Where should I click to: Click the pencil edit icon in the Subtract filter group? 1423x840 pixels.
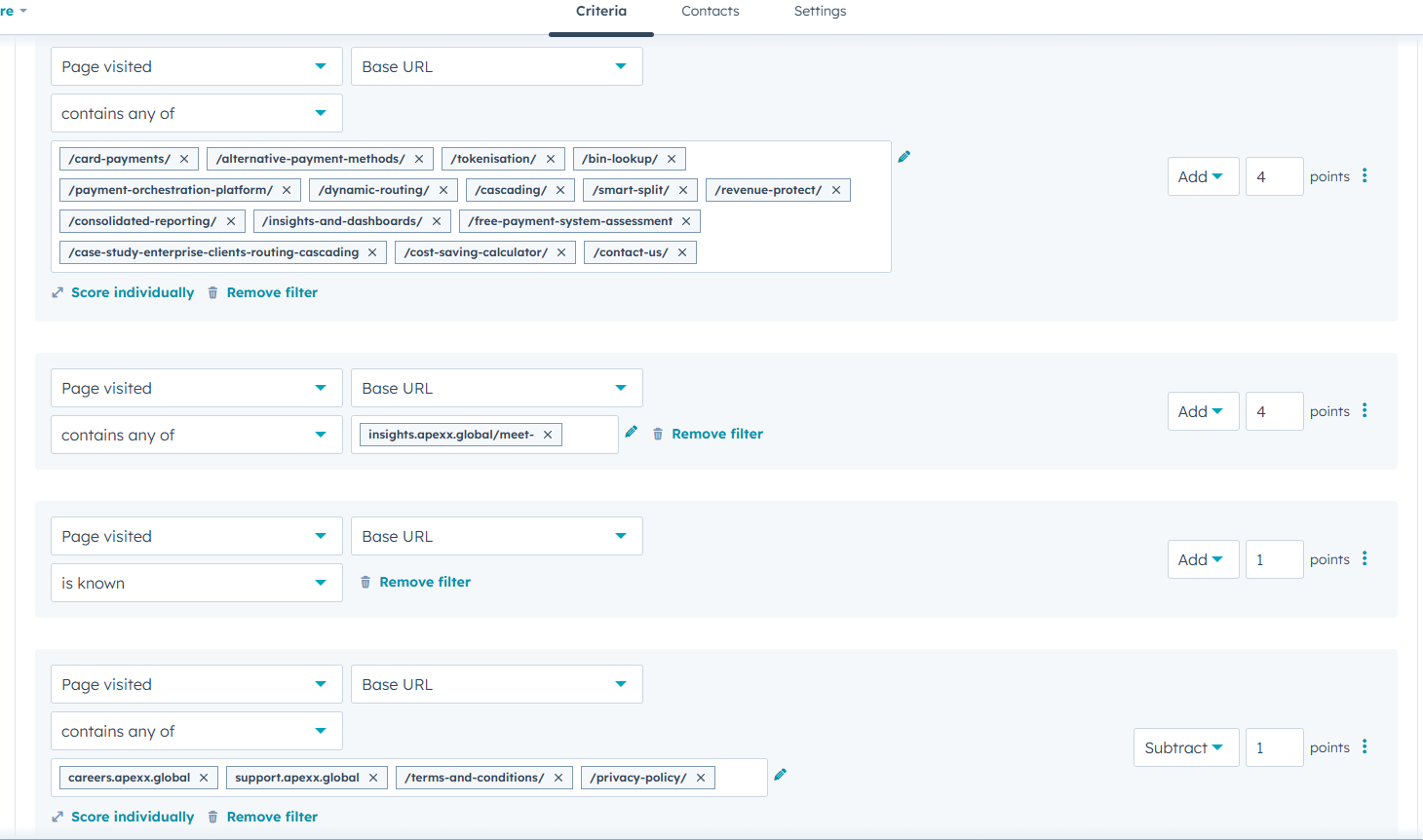[x=780, y=773]
